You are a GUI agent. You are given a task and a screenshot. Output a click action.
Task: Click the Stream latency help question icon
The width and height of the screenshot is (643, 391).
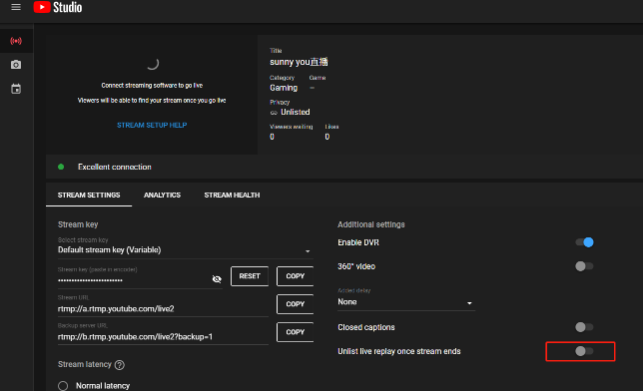(x=120, y=365)
